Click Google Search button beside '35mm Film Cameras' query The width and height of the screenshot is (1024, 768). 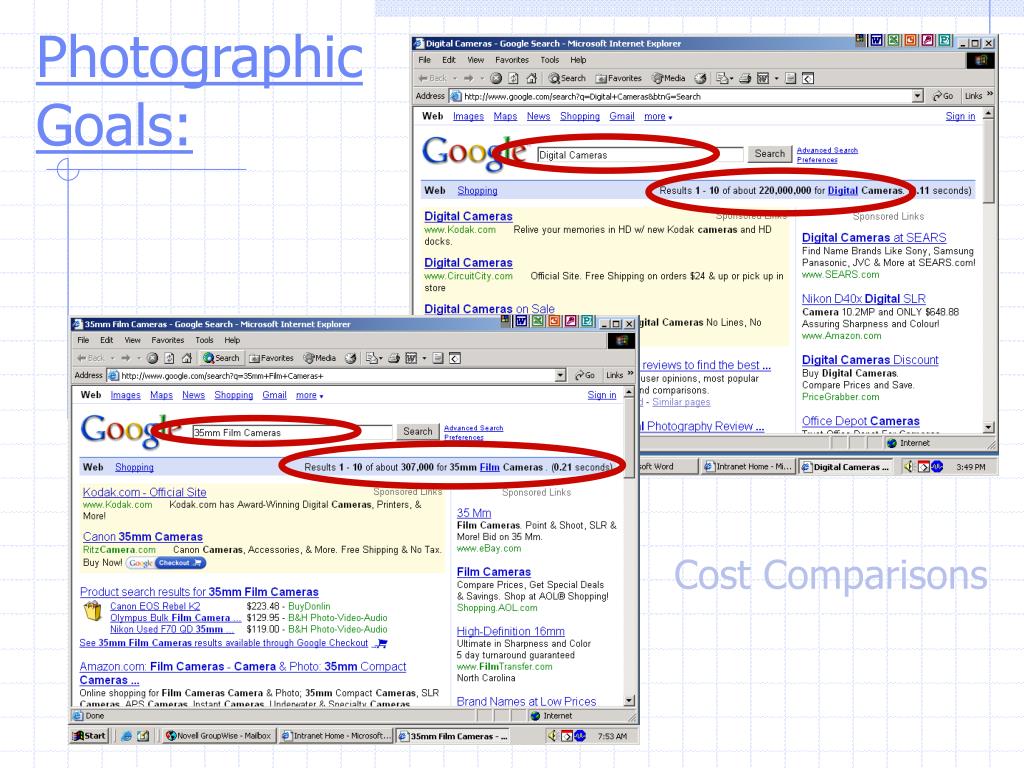coord(417,432)
